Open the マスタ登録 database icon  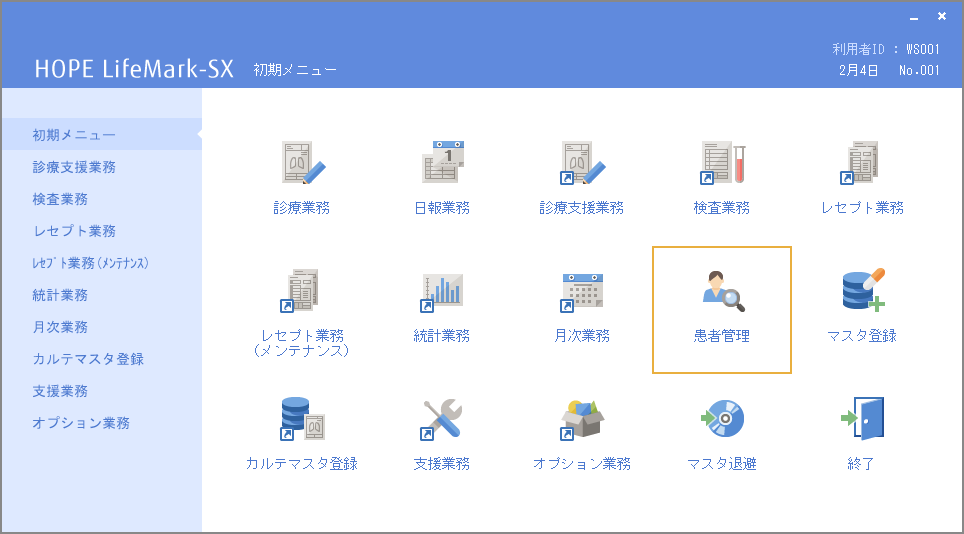[863, 290]
